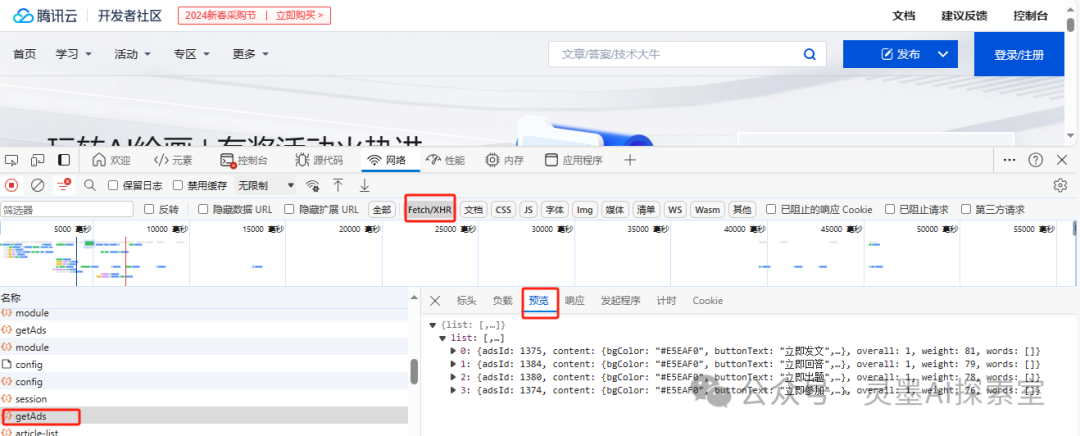Image resolution: width=1080 pixels, height=436 pixels.
Task: Close the request details panel
Action: pyautogui.click(x=435, y=301)
